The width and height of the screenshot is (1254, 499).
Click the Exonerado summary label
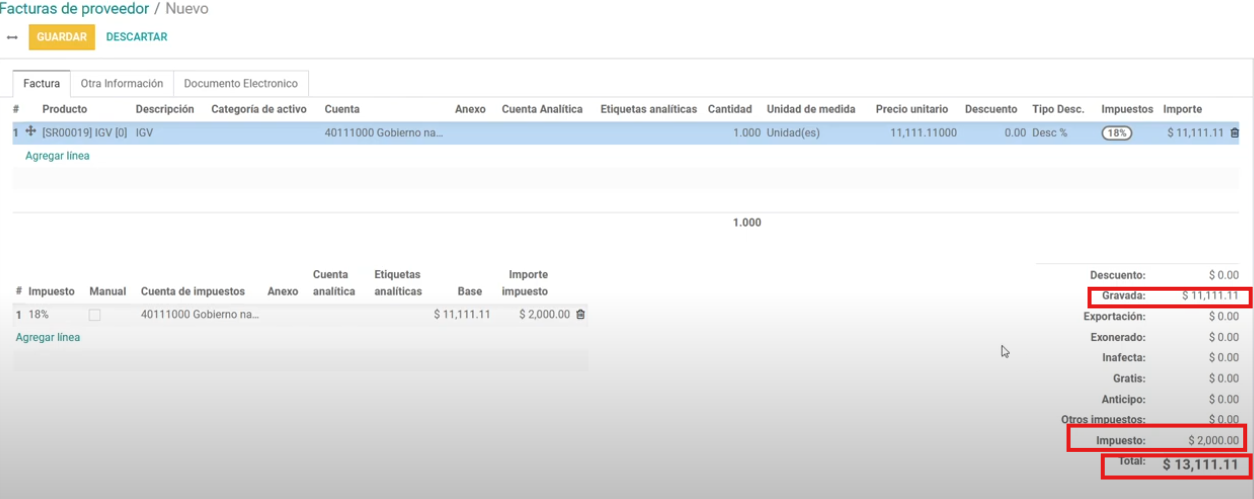tap(1118, 337)
